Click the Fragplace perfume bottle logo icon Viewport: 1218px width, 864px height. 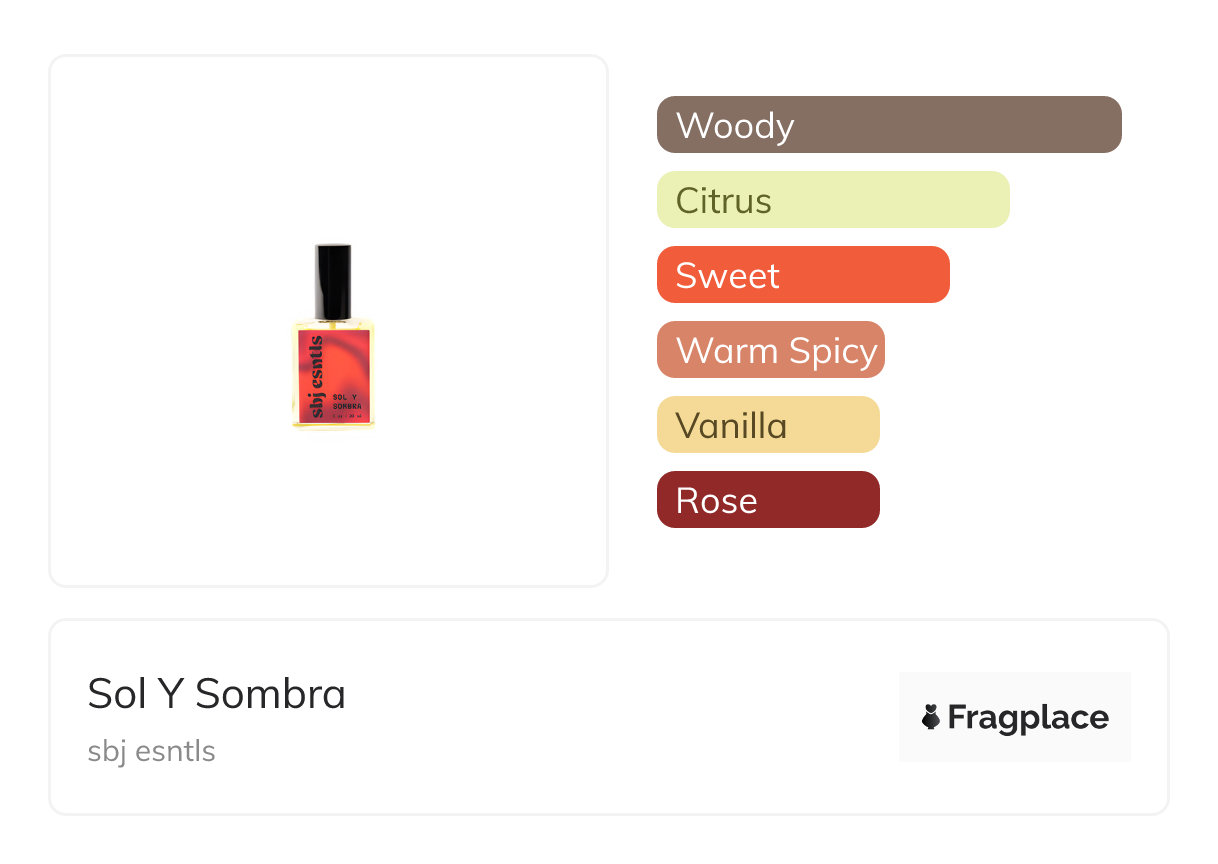pyautogui.click(x=931, y=717)
